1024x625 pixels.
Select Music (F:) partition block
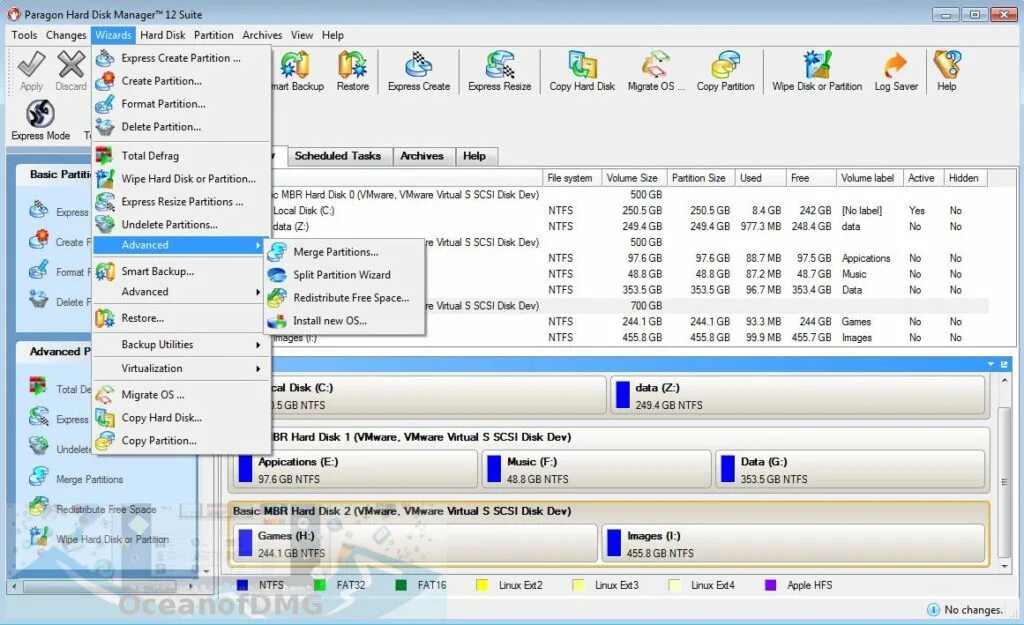[x=596, y=470]
